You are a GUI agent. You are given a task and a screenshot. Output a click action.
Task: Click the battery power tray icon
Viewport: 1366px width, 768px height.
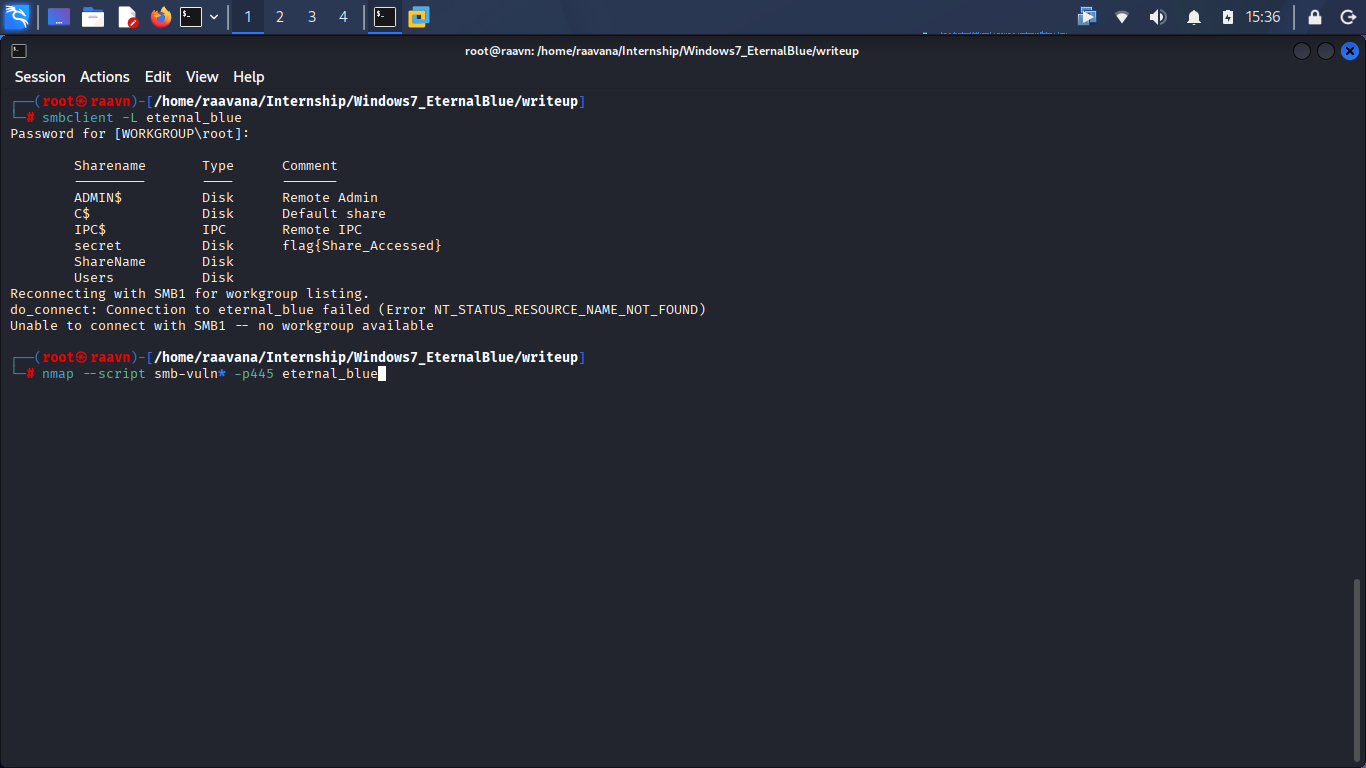click(x=1228, y=17)
